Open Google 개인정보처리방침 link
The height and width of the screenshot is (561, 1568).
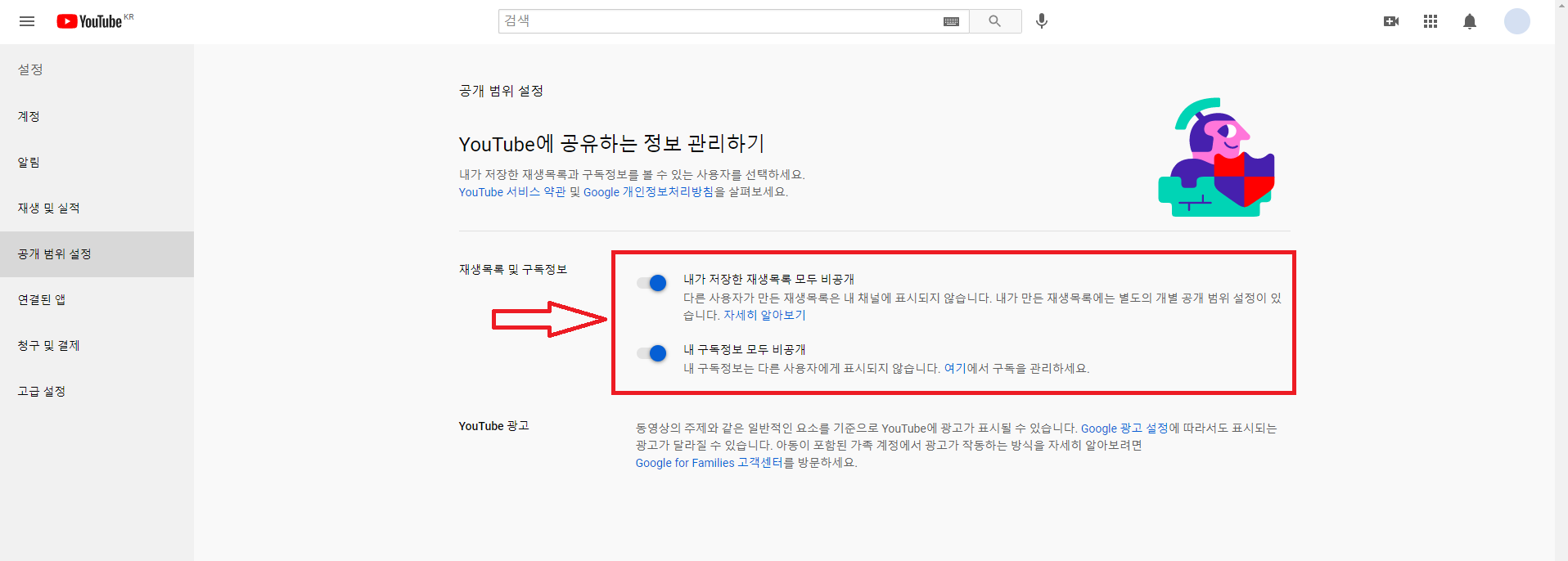[648, 192]
